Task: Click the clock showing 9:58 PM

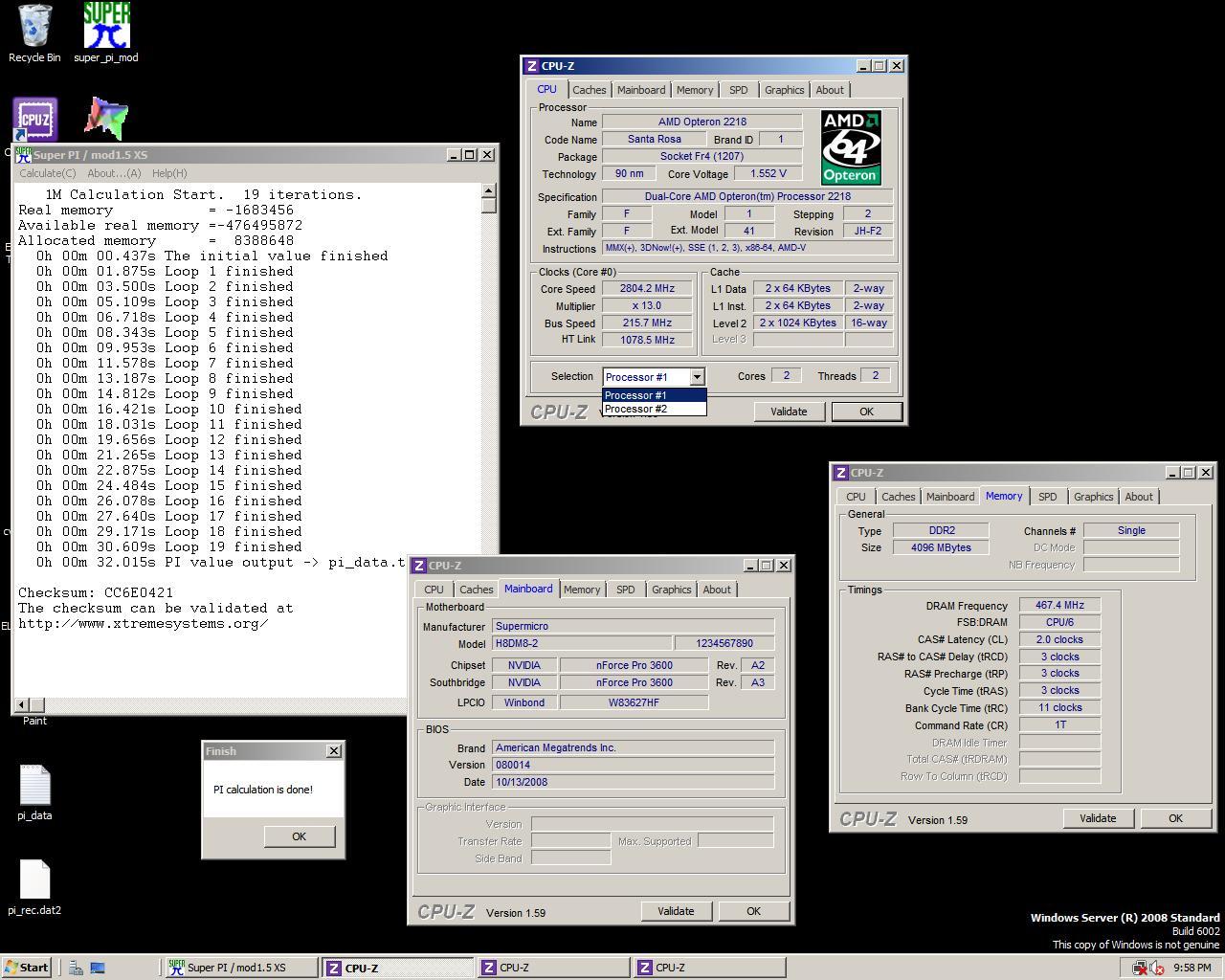Action: click(x=1192, y=968)
